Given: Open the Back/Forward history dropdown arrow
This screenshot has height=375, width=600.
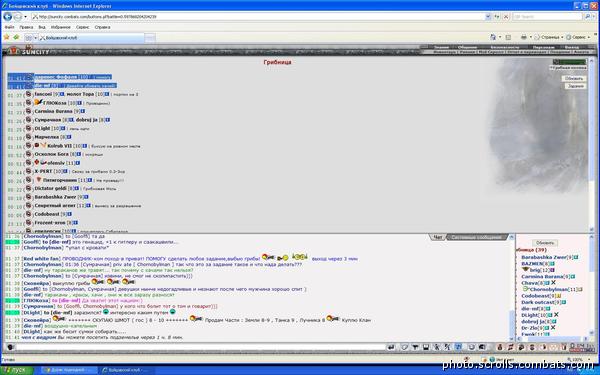Looking at the screenshot, I should click(x=25, y=16).
